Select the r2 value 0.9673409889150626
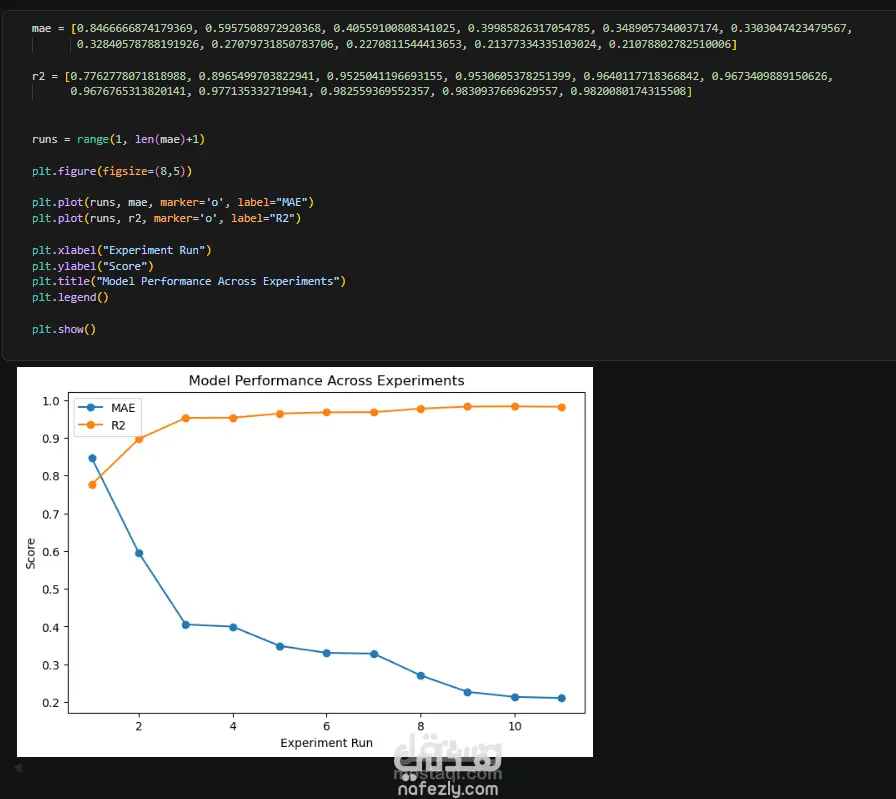This screenshot has width=896, height=799. (x=769, y=76)
